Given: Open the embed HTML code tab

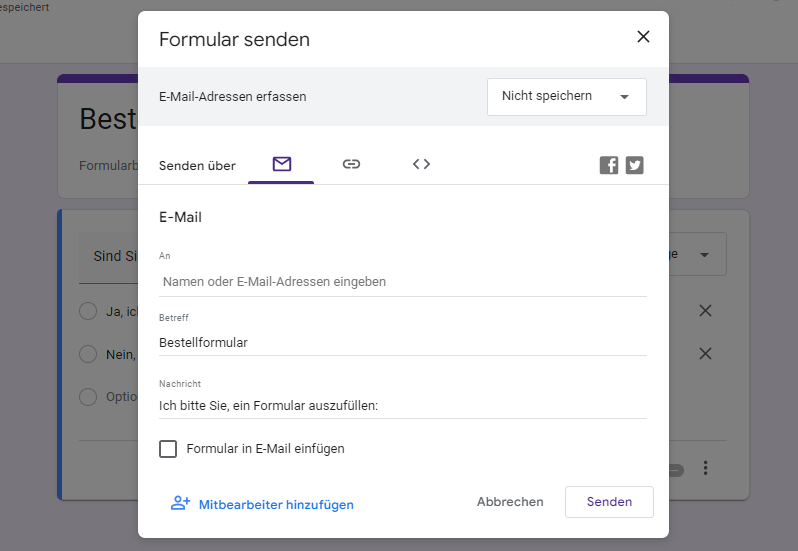Looking at the screenshot, I should click(x=421, y=164).
